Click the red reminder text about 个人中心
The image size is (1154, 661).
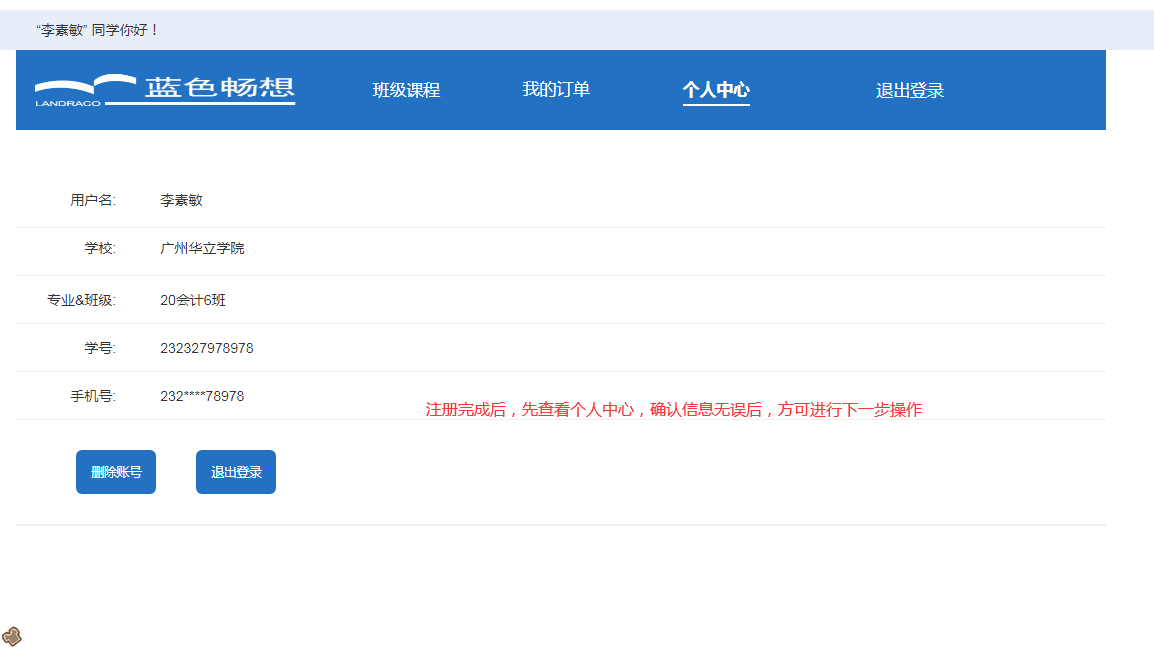676,409
